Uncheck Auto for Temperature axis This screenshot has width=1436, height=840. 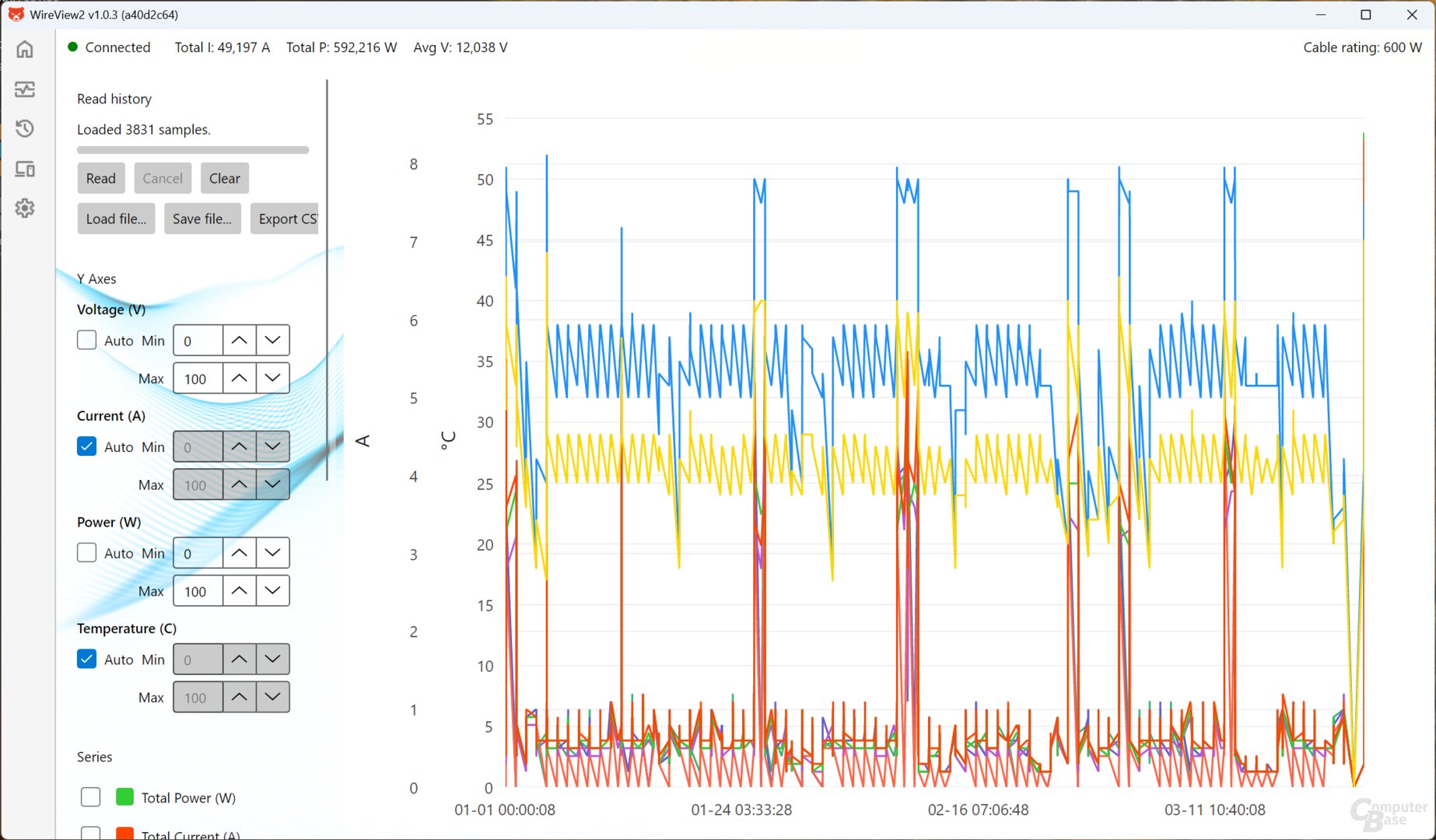tap(87, 659)
